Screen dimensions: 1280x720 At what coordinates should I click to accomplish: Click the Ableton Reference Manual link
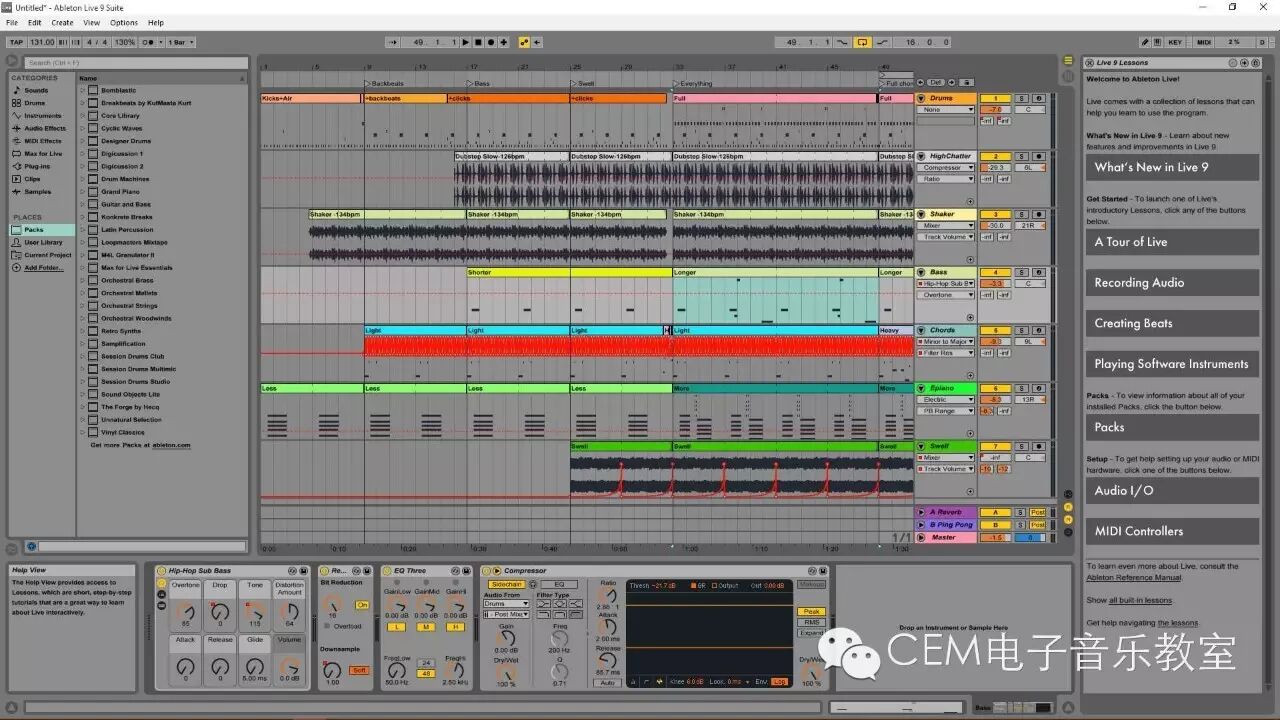point(1133,578)
